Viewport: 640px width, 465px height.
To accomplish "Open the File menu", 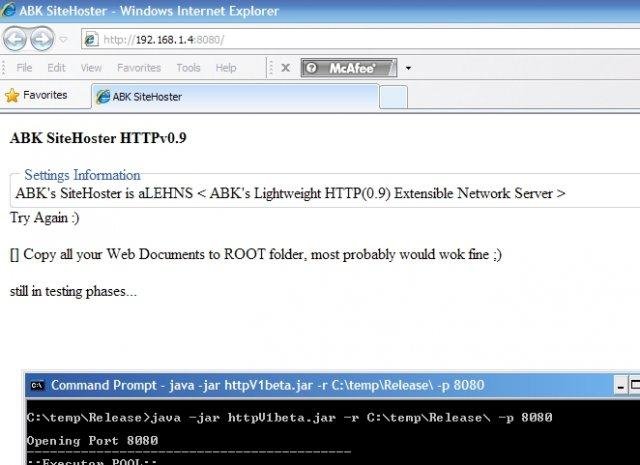I will [x=24, y=67].
